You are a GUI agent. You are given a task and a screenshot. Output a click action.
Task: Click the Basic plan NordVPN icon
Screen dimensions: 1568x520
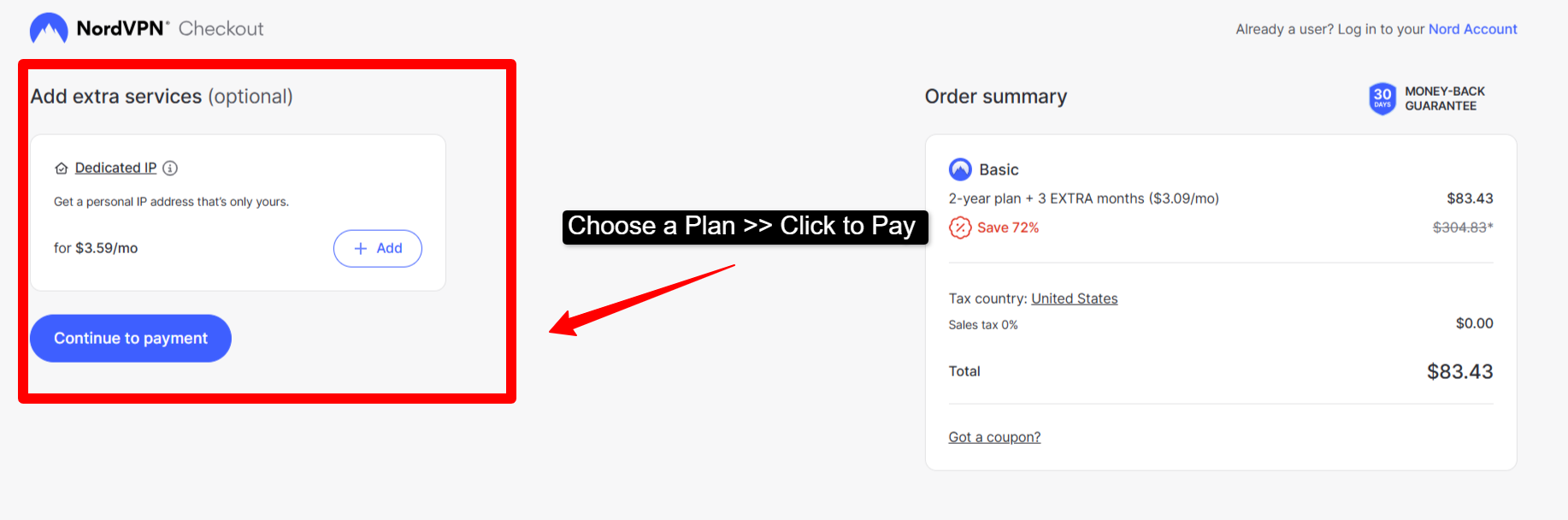point(960,169)
